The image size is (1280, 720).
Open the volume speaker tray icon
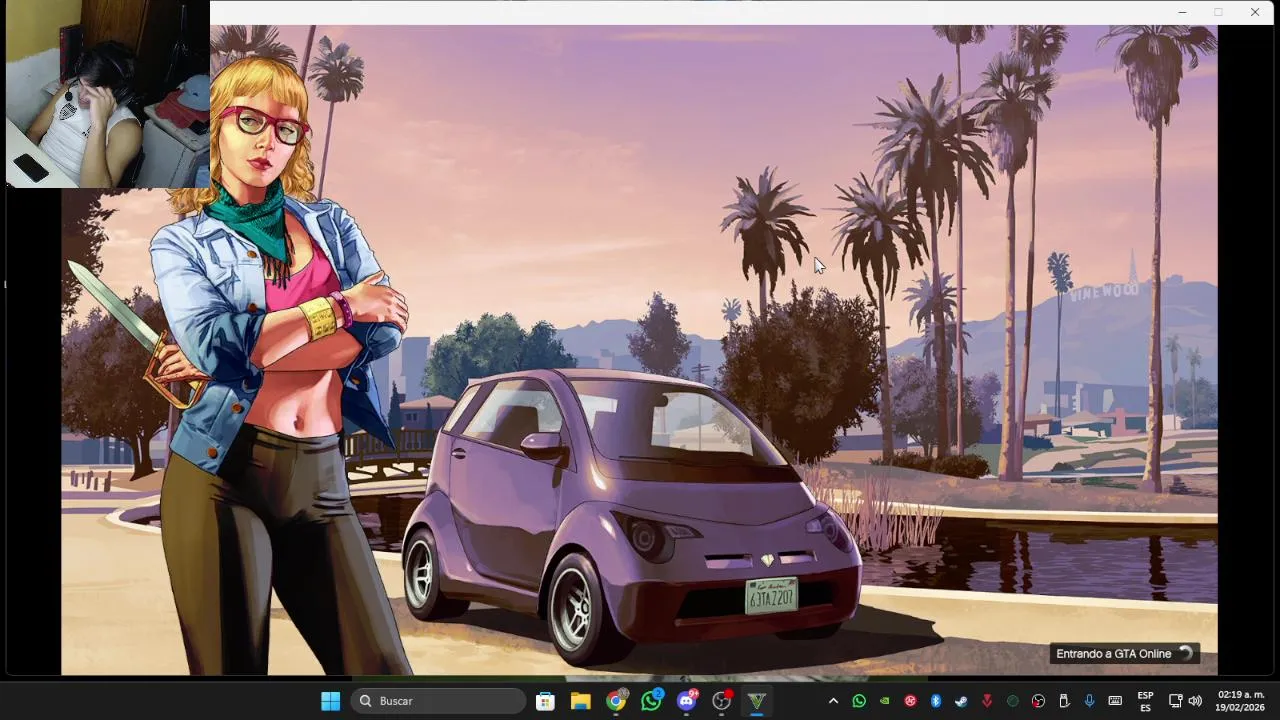[1195, 701]
